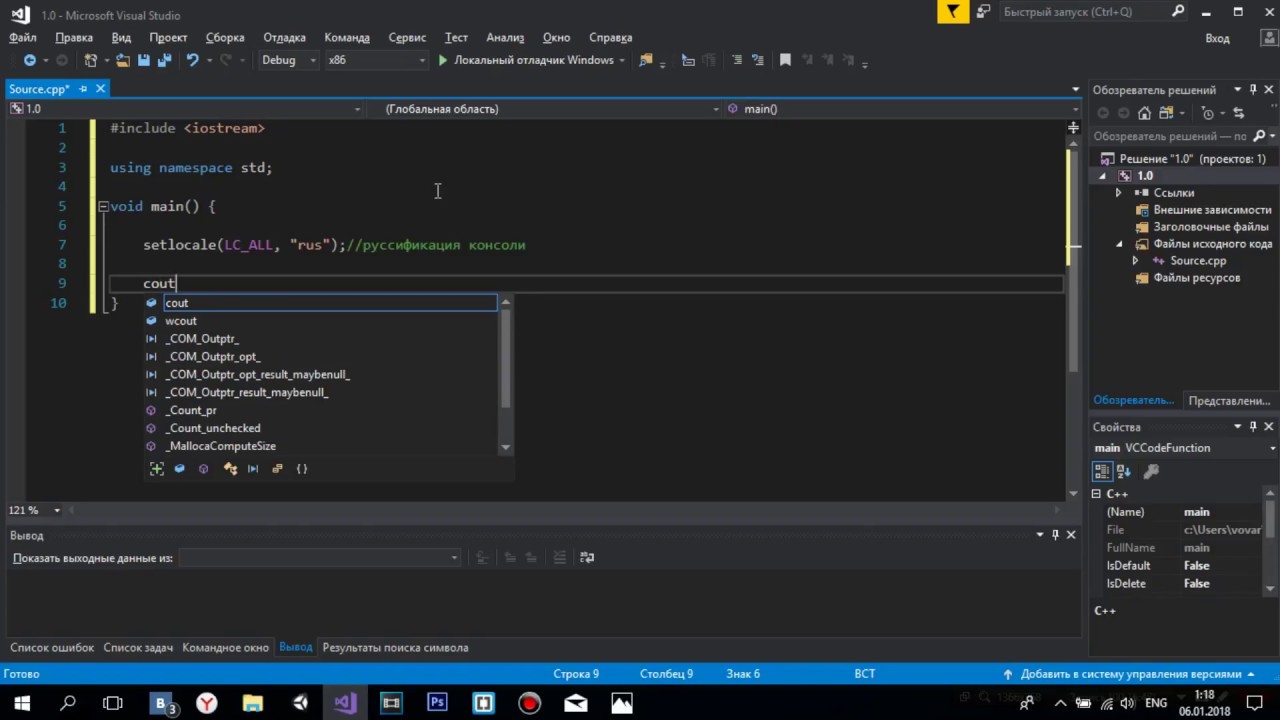Click Добавить в систему управления версиями
Image resolution: width=1280 pixels, height=720 pixels.
click(x=1131, y=674)
